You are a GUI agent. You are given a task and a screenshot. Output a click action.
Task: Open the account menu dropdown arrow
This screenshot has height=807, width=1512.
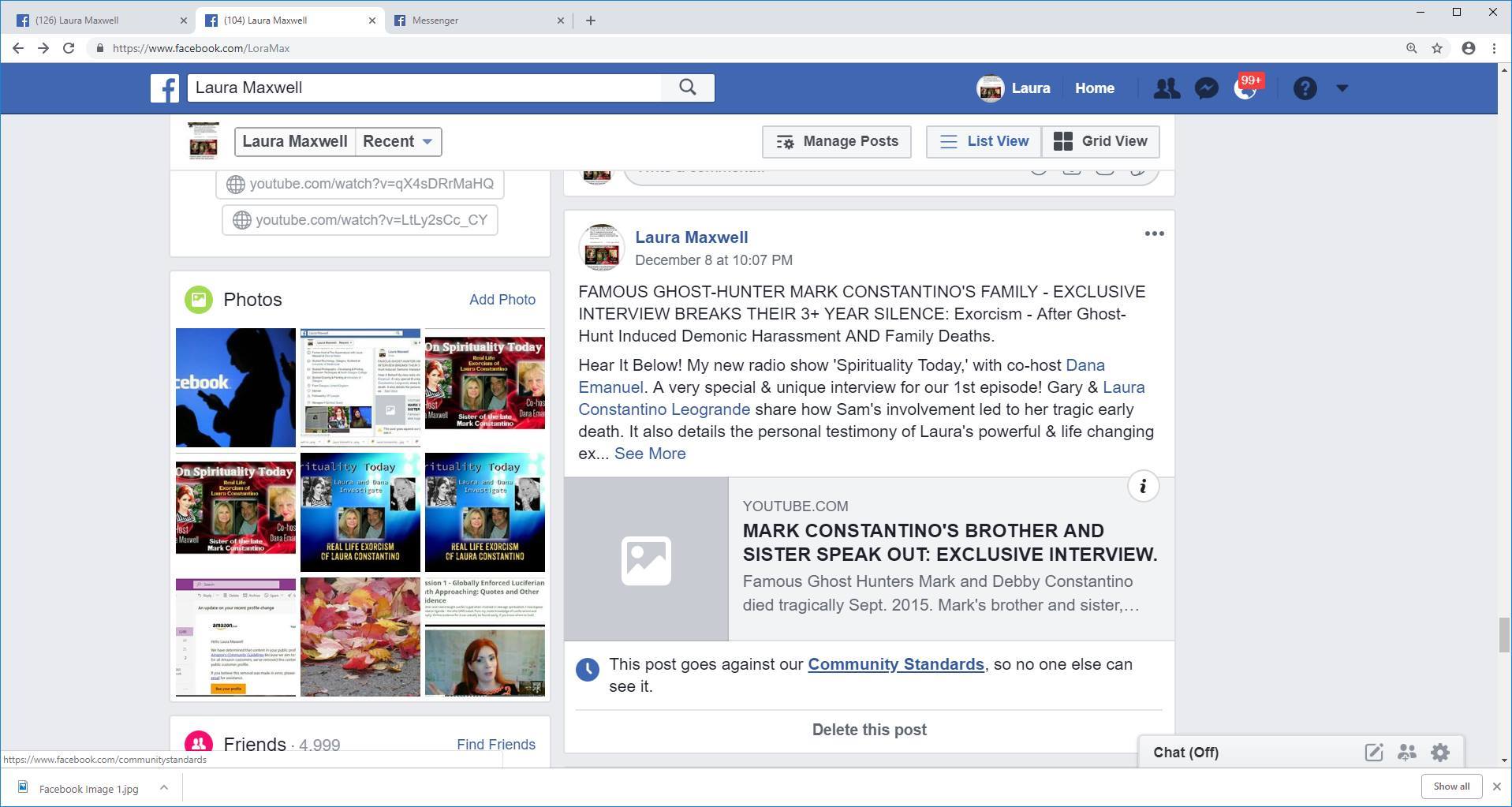pos(1342,88)
